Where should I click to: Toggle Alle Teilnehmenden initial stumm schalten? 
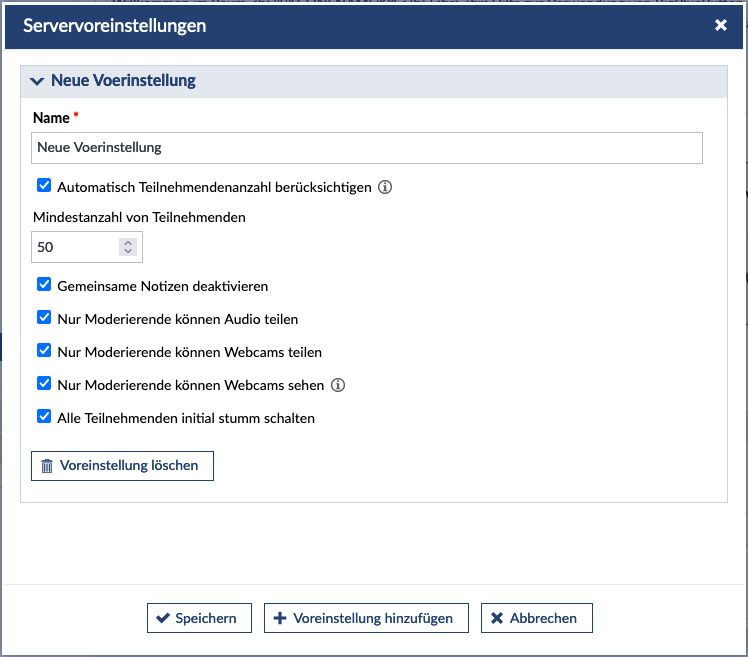tap(44, 417)
